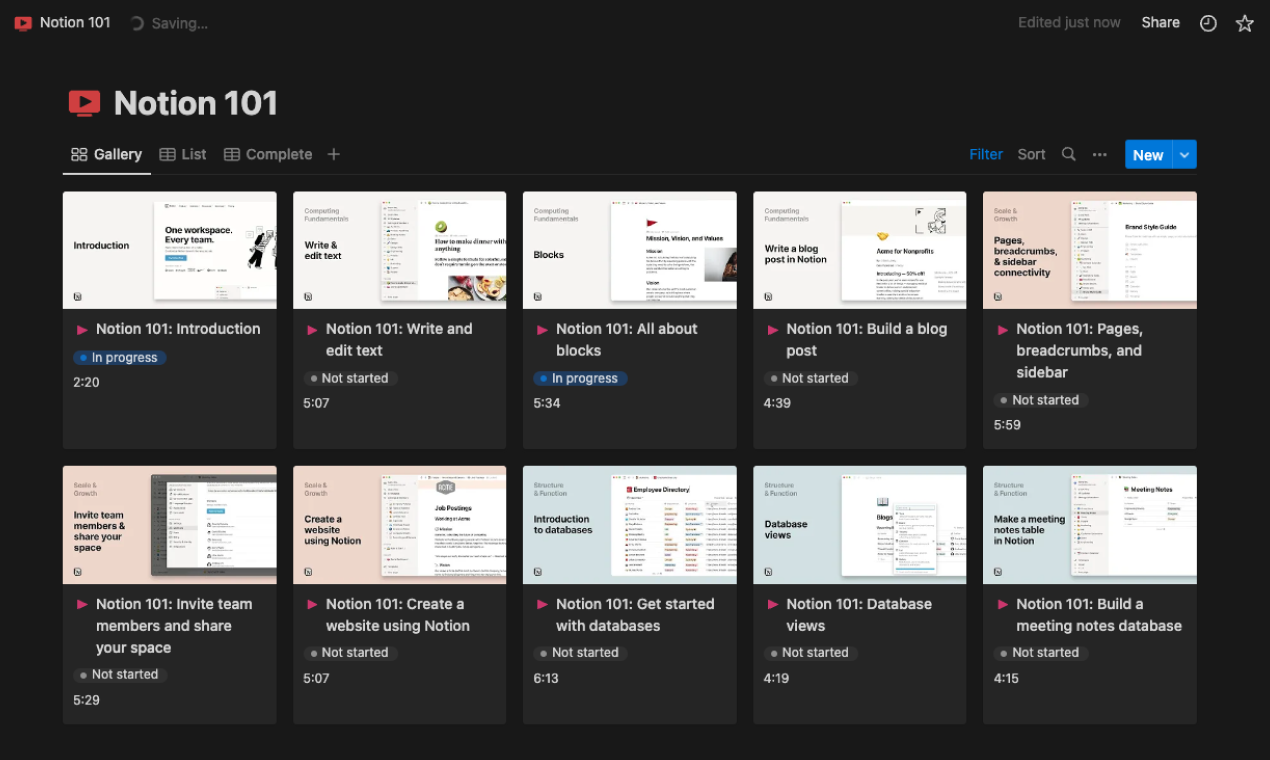Viewport: 1270px width, 760px height.
Task: Click the 4:15 duration value
Action: click(1006, 678)
